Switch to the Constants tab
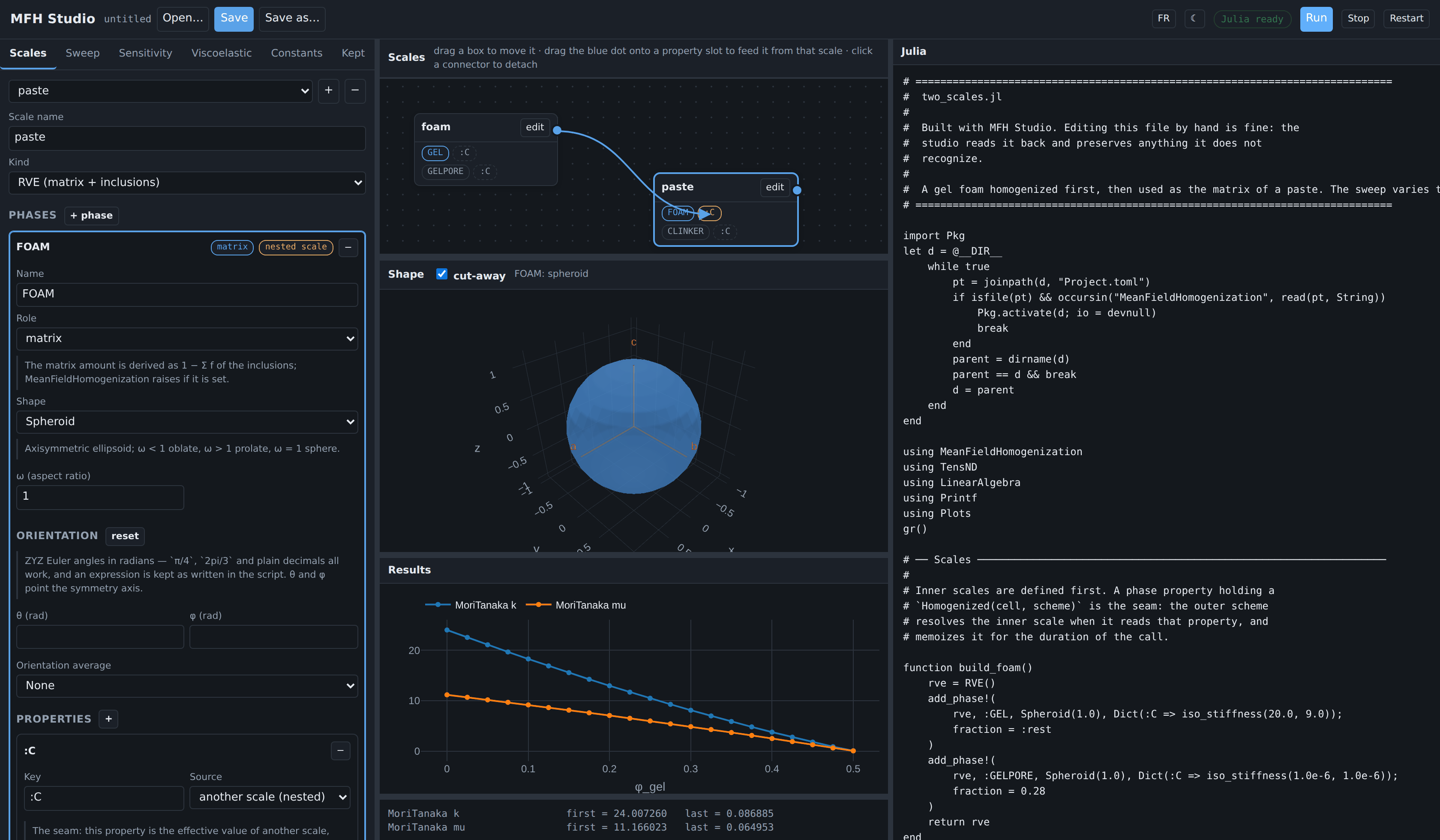Image resolution: width=1440 pixels, height=840 pixels. tap(296, 53)
